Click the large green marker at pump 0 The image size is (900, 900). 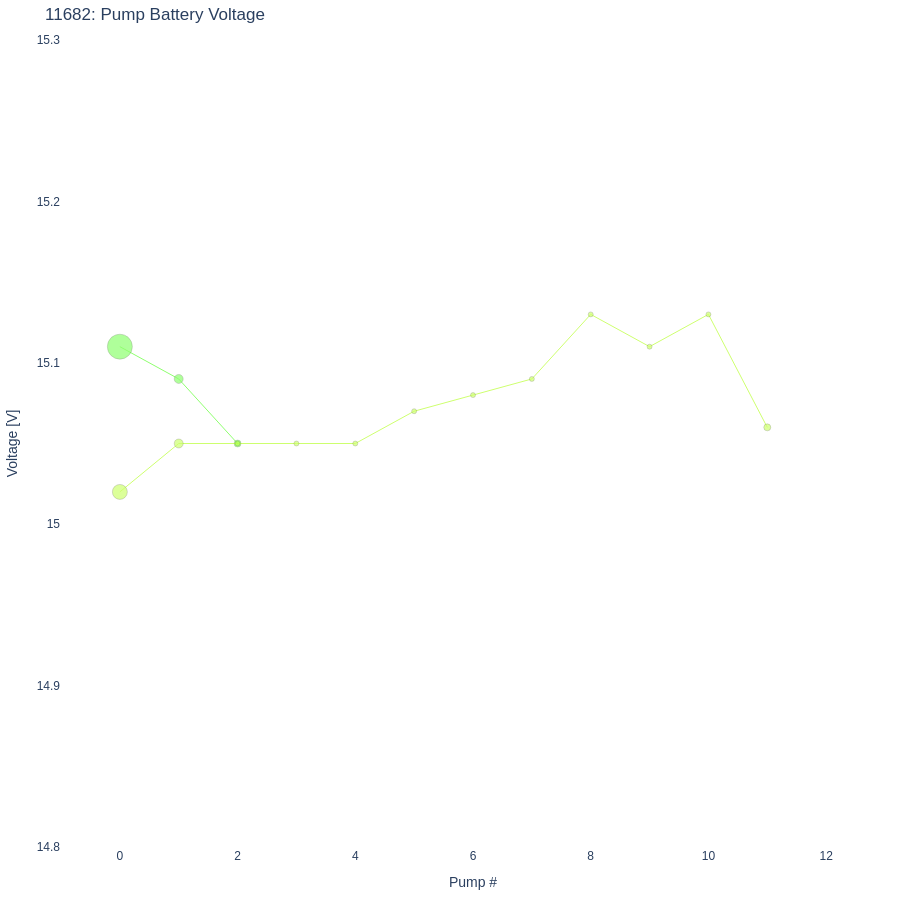tap(120, 347)
